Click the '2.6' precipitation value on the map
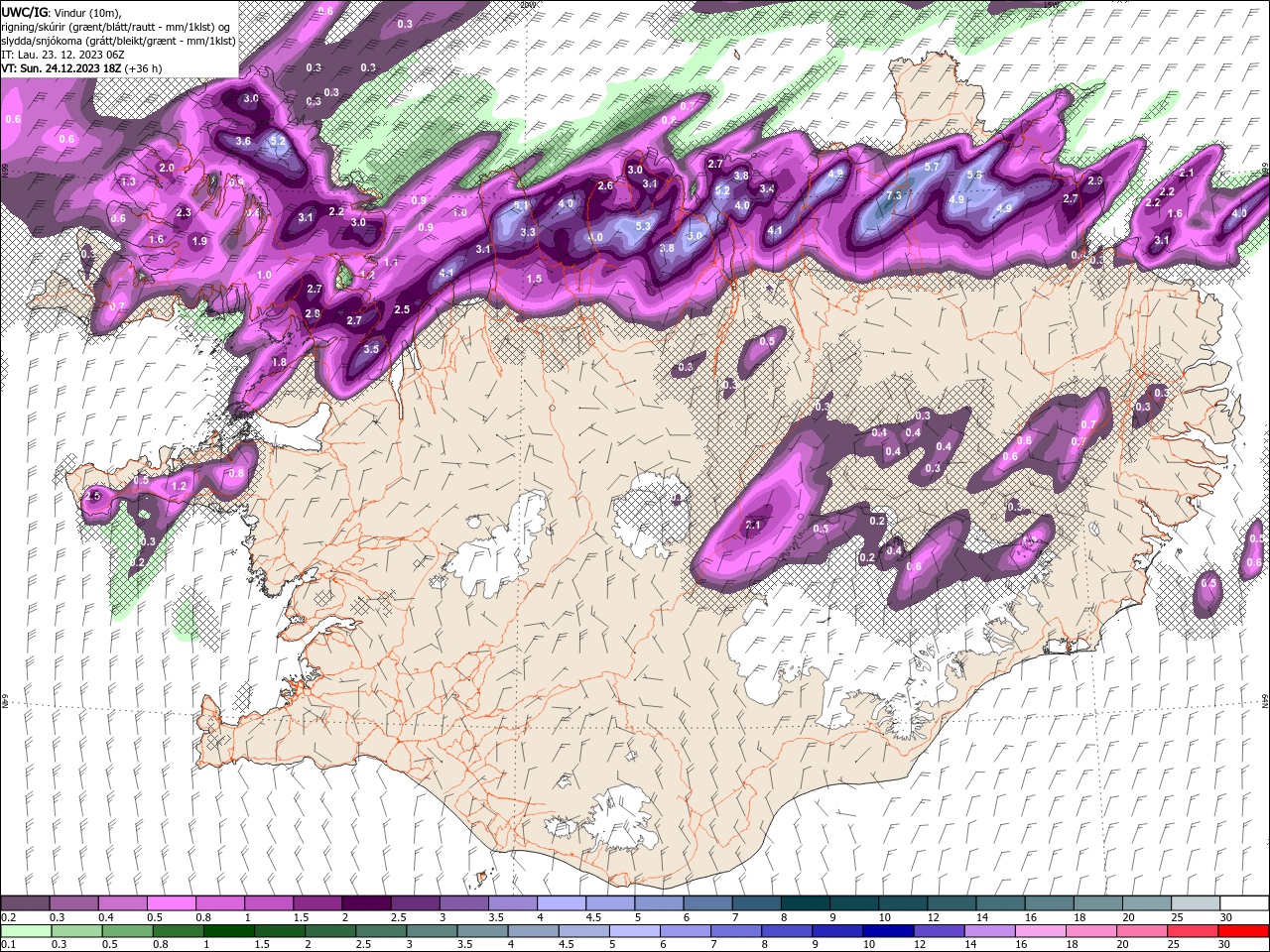Screen dimensions: 1270x952 pos(605,185)
